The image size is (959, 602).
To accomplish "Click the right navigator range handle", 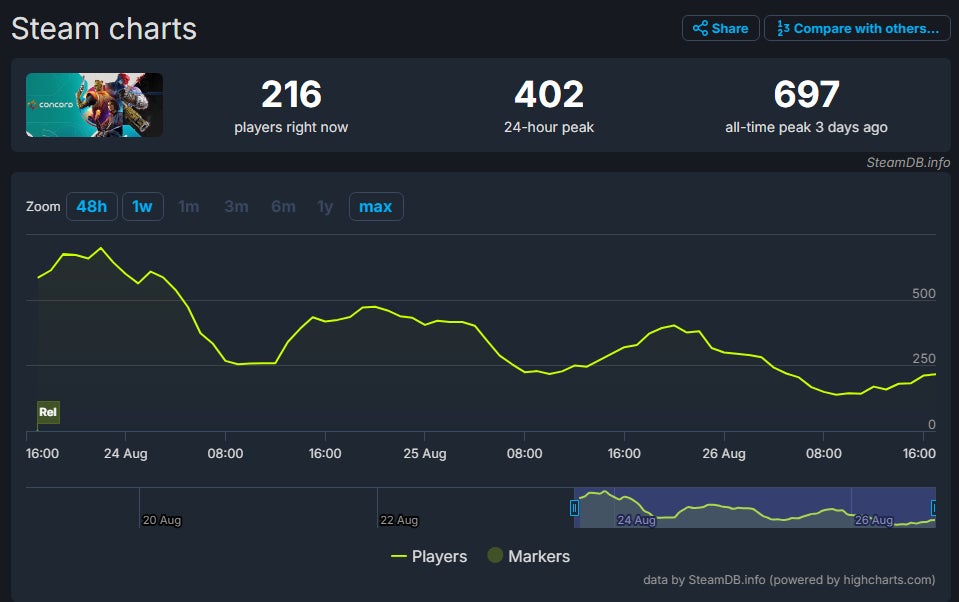I will 933,508.
